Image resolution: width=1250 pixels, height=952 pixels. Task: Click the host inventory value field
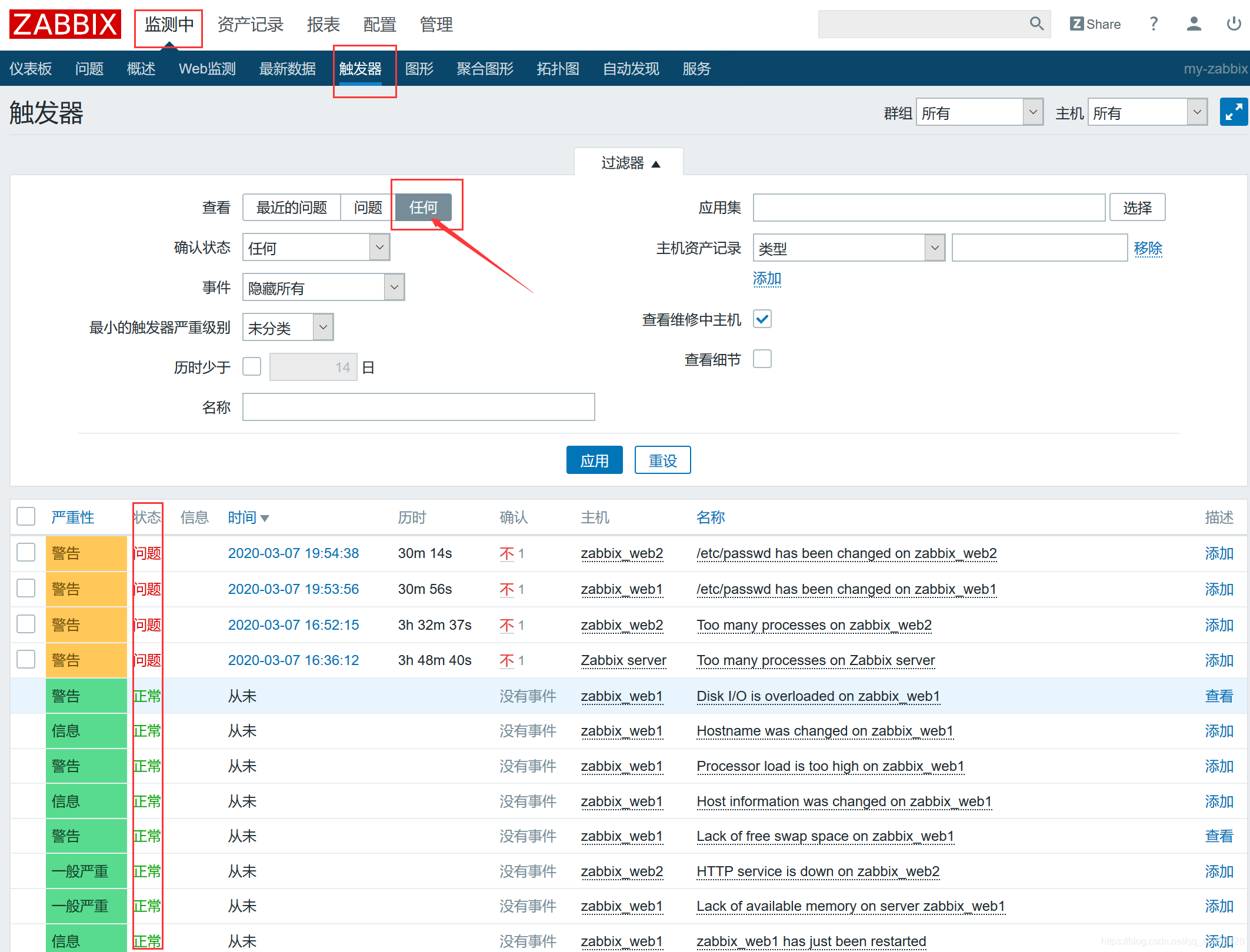tap(1039, 248)
